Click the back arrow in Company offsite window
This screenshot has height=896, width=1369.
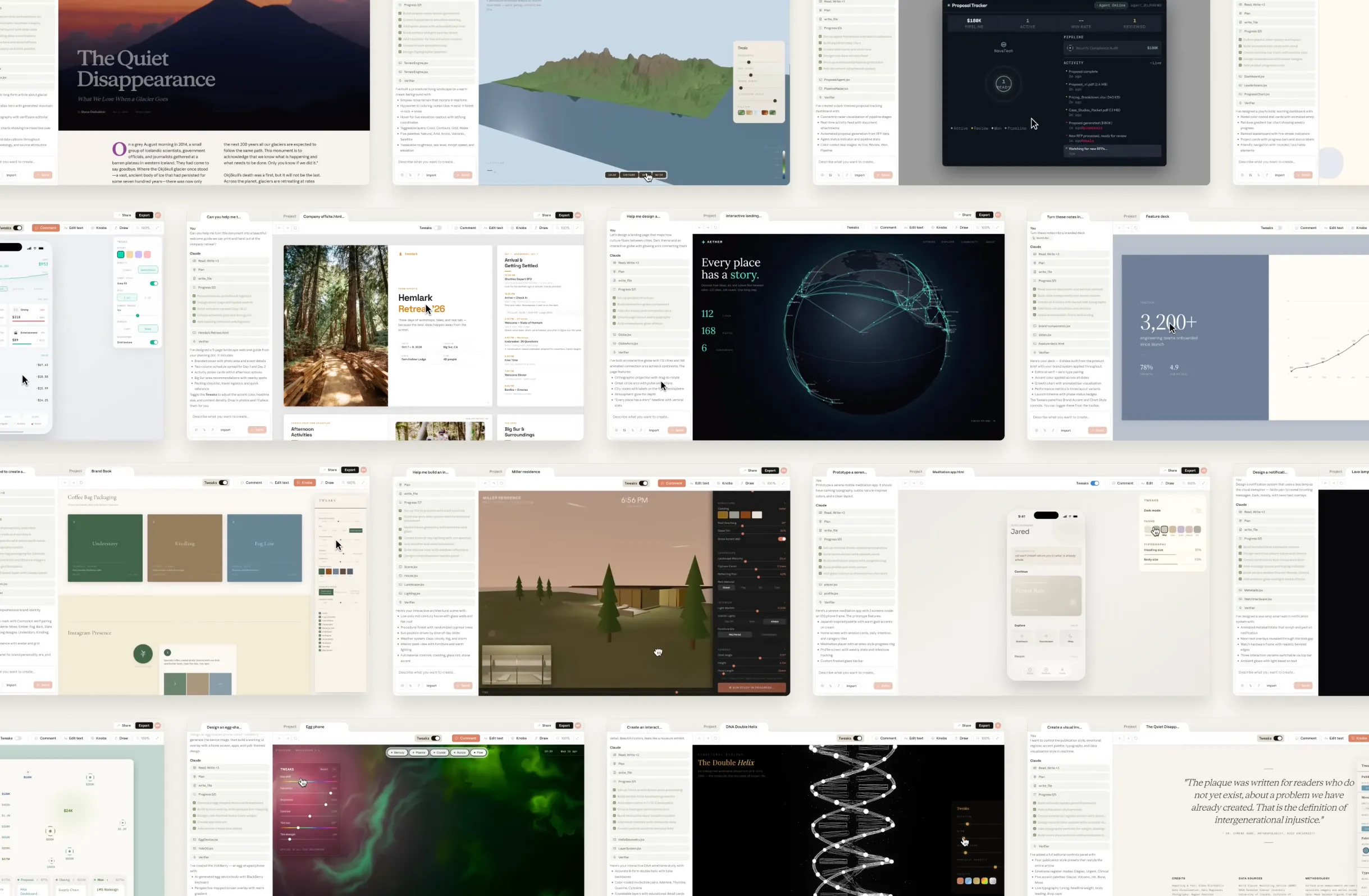[x=279, y=228]
